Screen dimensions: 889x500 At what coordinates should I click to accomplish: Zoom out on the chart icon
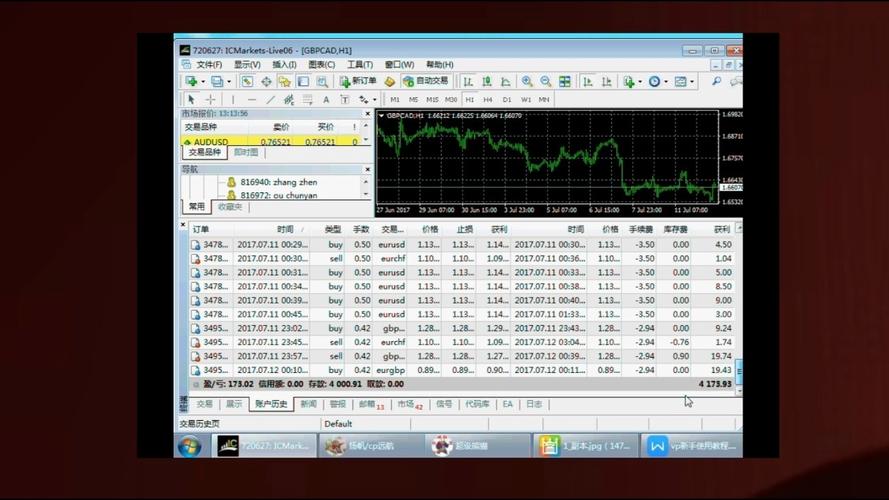[x=546, y=82]
